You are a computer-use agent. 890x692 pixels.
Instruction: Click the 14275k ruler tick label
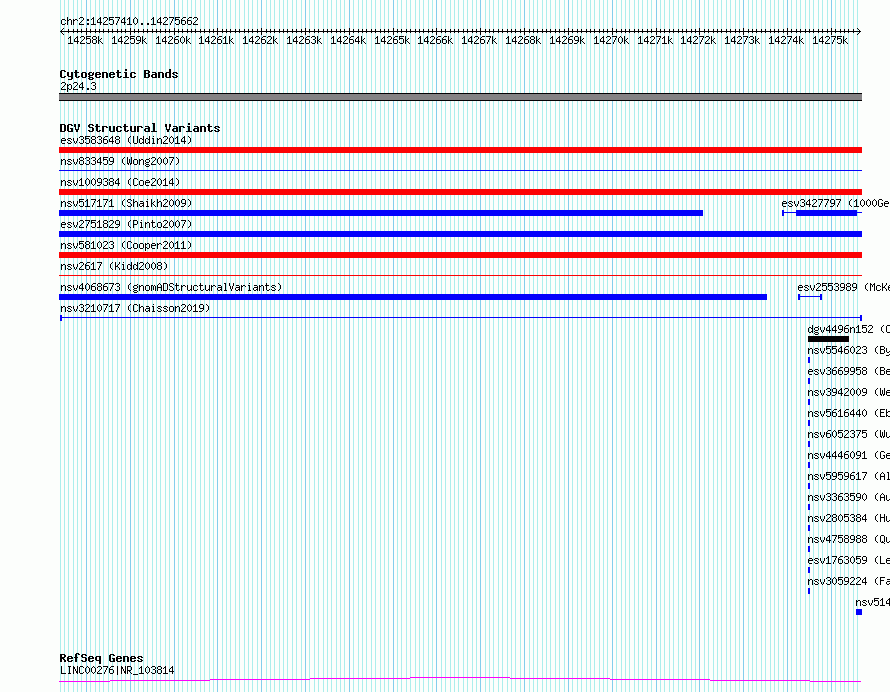[830, 40]
